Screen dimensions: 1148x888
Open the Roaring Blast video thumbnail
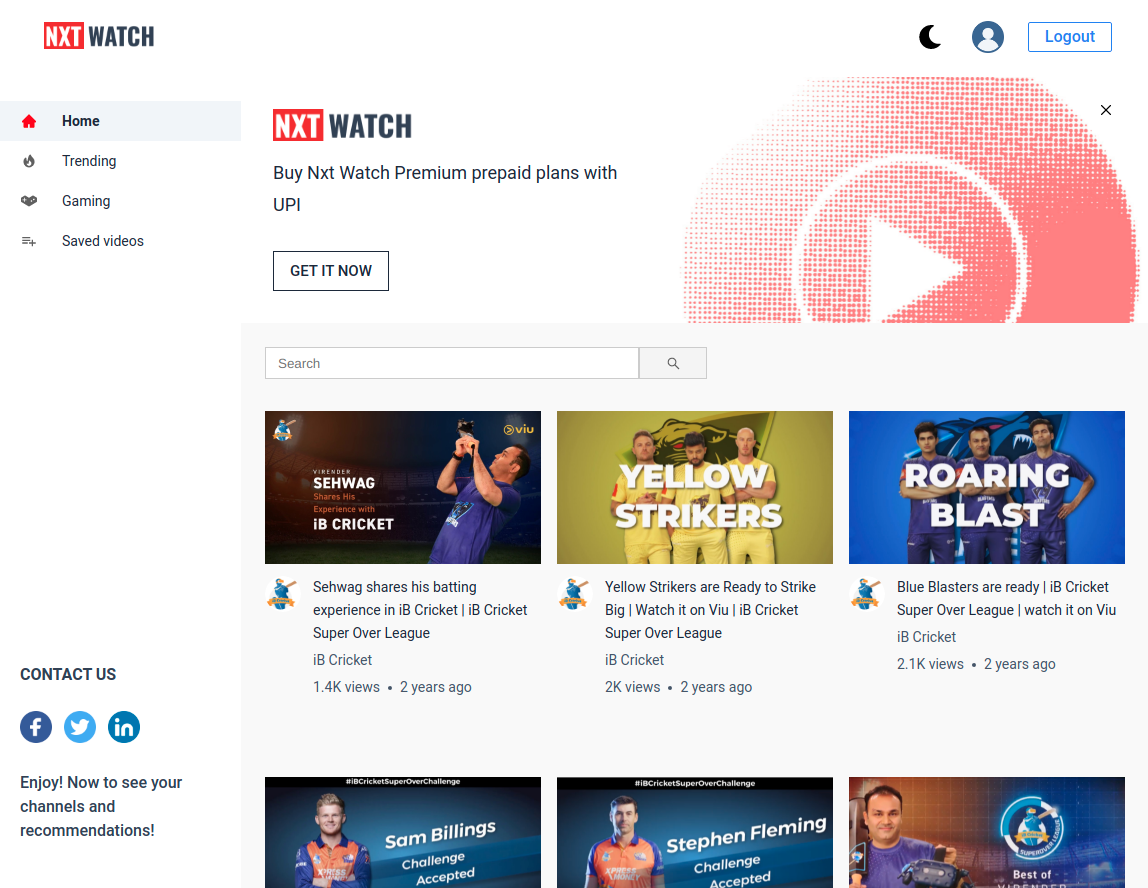(987, 487)
